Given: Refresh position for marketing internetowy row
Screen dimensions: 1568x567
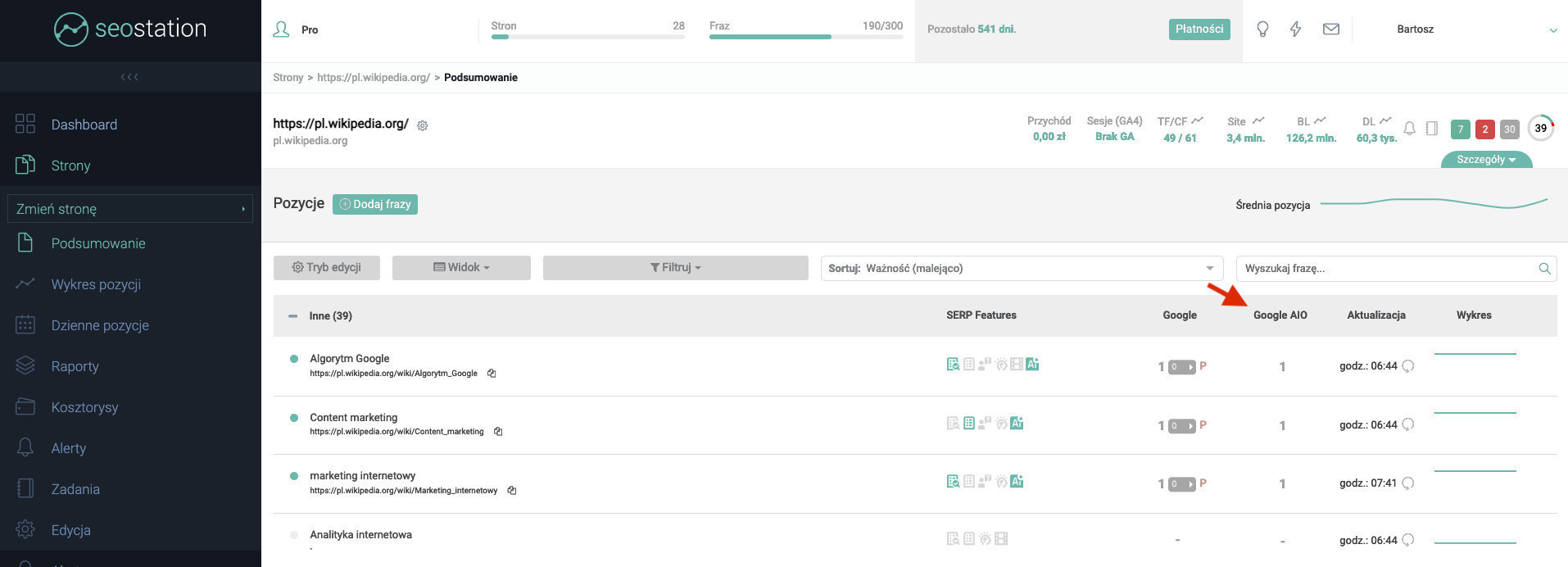Looking at the screenshot, I should [1408, 483].
